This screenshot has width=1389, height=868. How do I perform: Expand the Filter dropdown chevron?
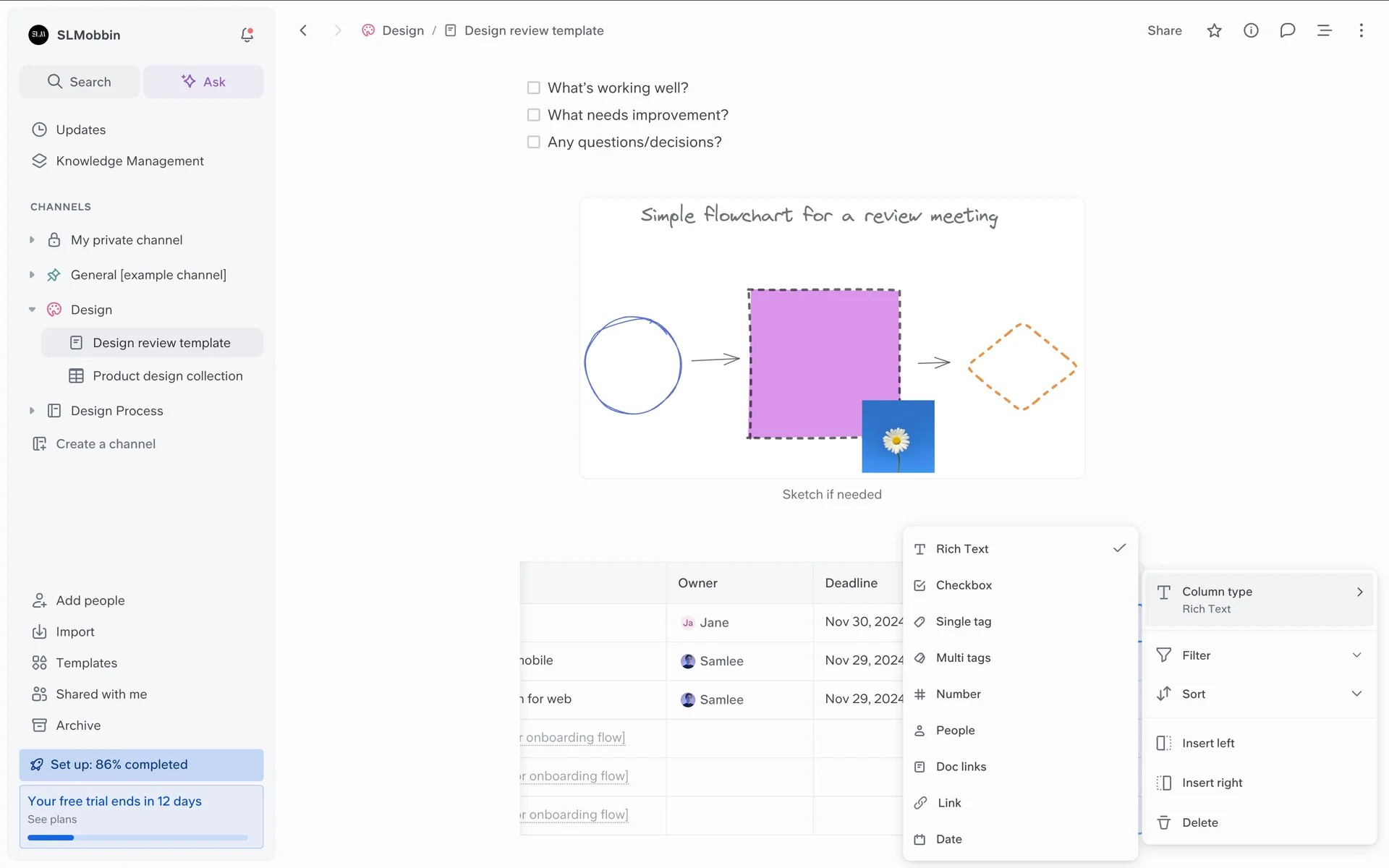coord(1356,655)
